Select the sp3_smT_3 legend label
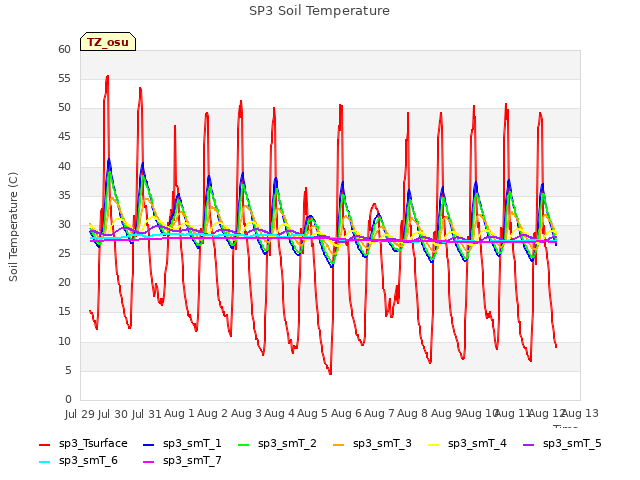This screenshot has width=640, height=480. 382,444
